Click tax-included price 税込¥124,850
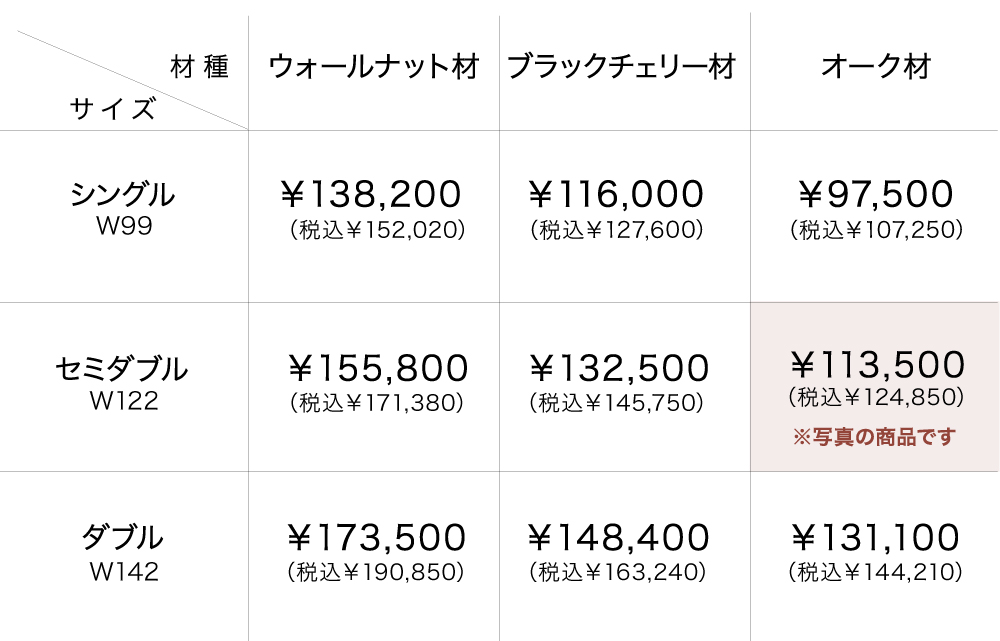 pyautogui.click(x=876, y=397)
